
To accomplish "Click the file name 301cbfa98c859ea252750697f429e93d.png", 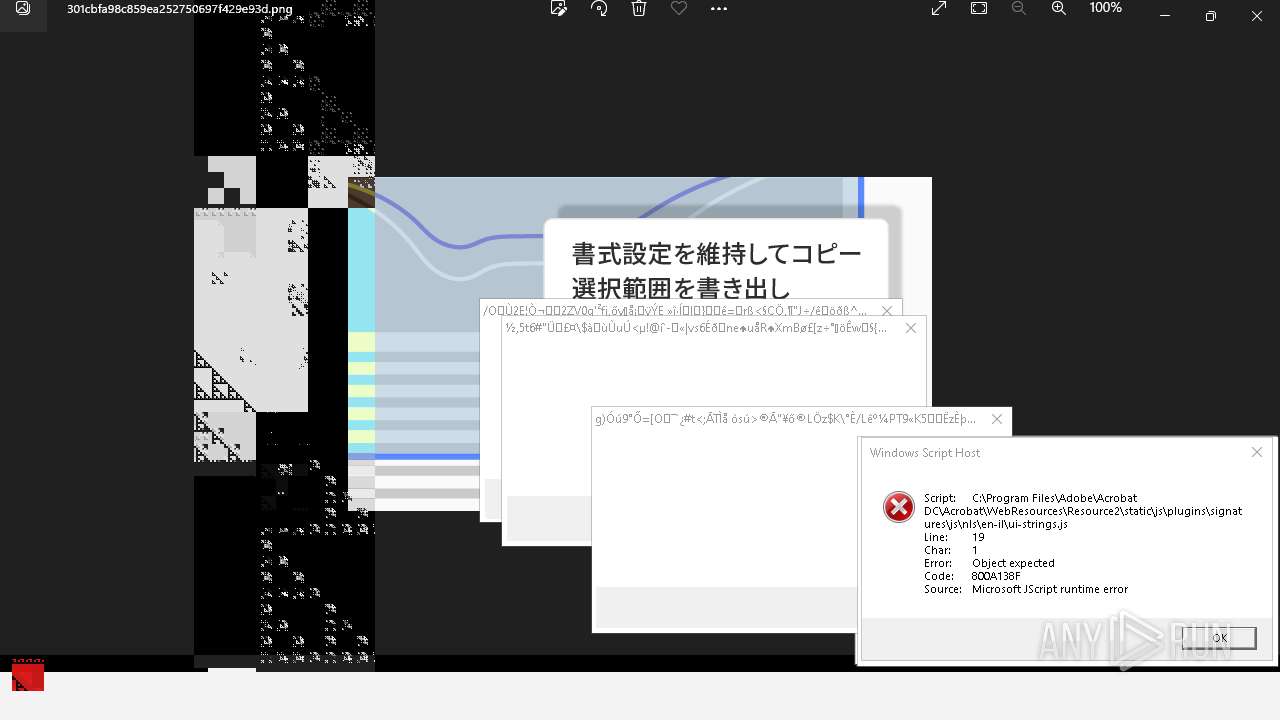I will pyautogui.click(x=180, y=9).
